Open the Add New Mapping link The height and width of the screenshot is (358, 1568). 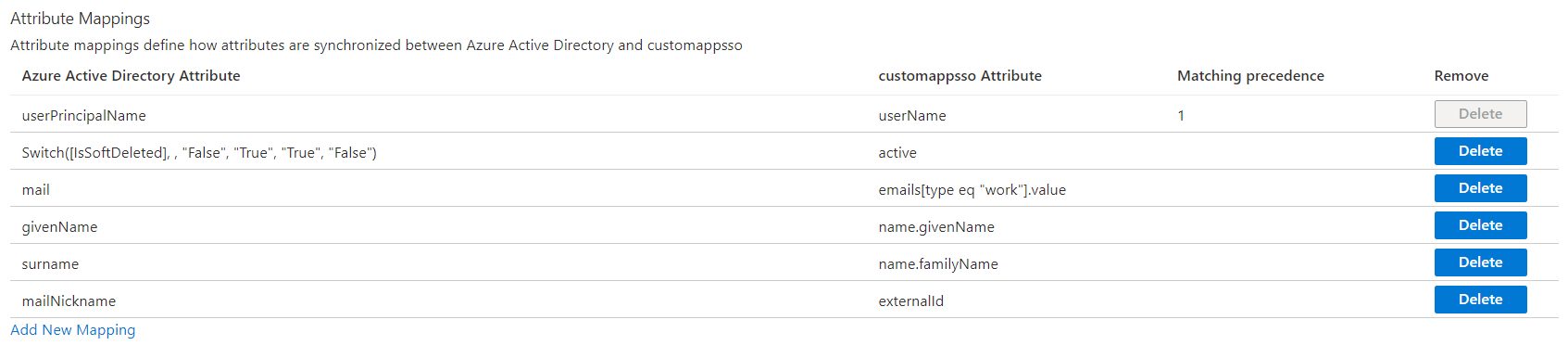coord(72,330)
